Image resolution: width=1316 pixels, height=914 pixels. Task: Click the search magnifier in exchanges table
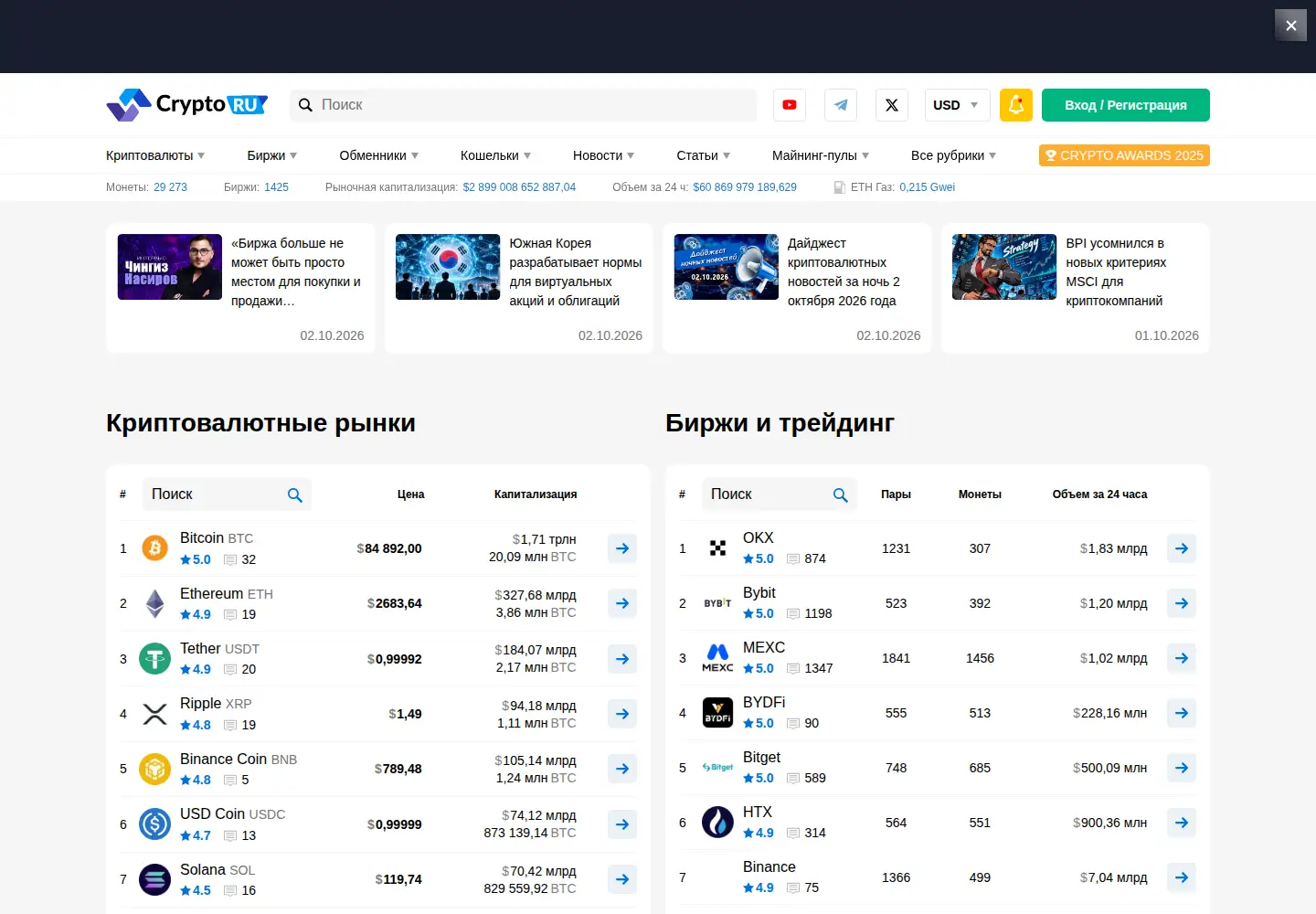841,494
